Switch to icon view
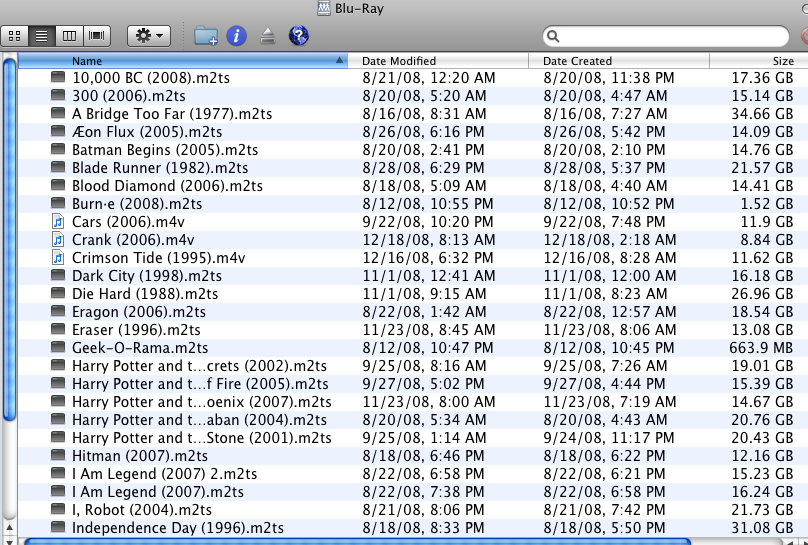This screenshot has width=808, height=545. click(x=14, y=36)
